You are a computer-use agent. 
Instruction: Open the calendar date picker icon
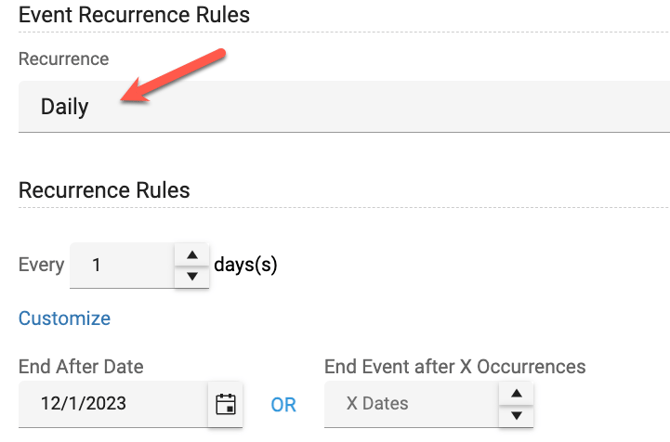(x=226, y=404)
